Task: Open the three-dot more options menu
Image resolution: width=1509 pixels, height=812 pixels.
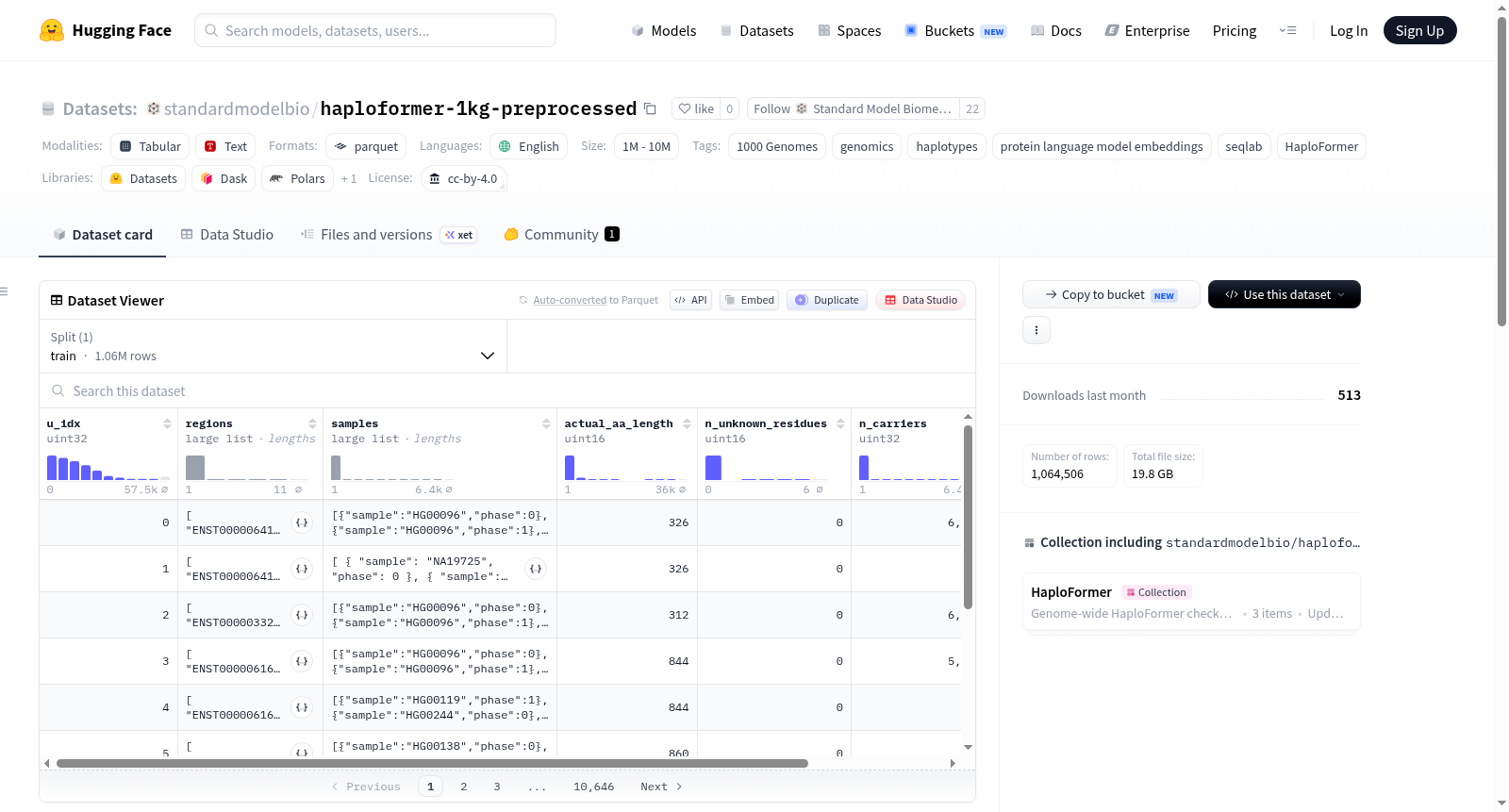Action: [1036, 330]
